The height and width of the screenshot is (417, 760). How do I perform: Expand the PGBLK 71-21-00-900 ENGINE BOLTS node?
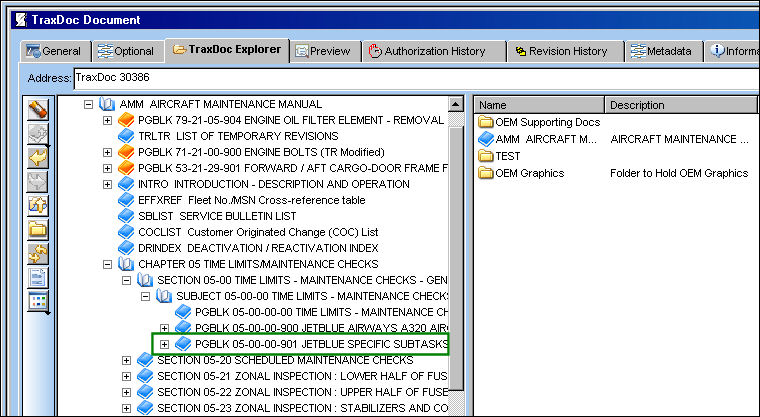pyautogui.click(x=108, y=152)
